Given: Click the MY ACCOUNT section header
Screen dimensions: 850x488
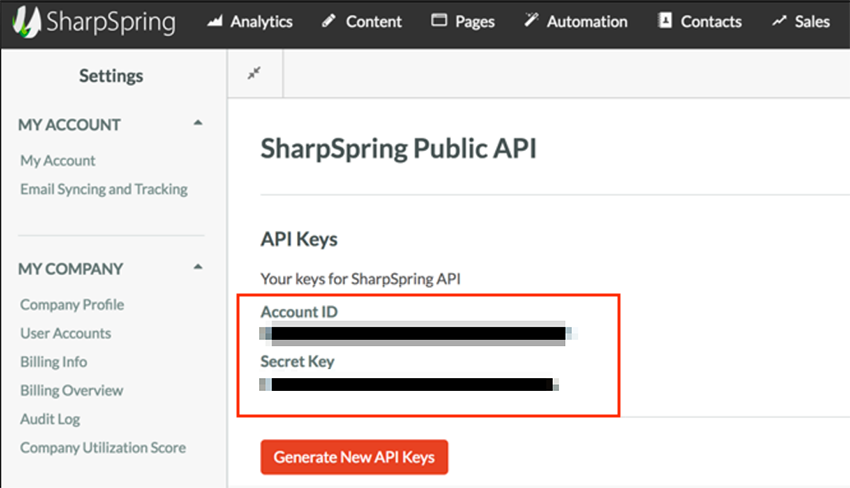Looking at the screenshot, I should tap(69, 125).
